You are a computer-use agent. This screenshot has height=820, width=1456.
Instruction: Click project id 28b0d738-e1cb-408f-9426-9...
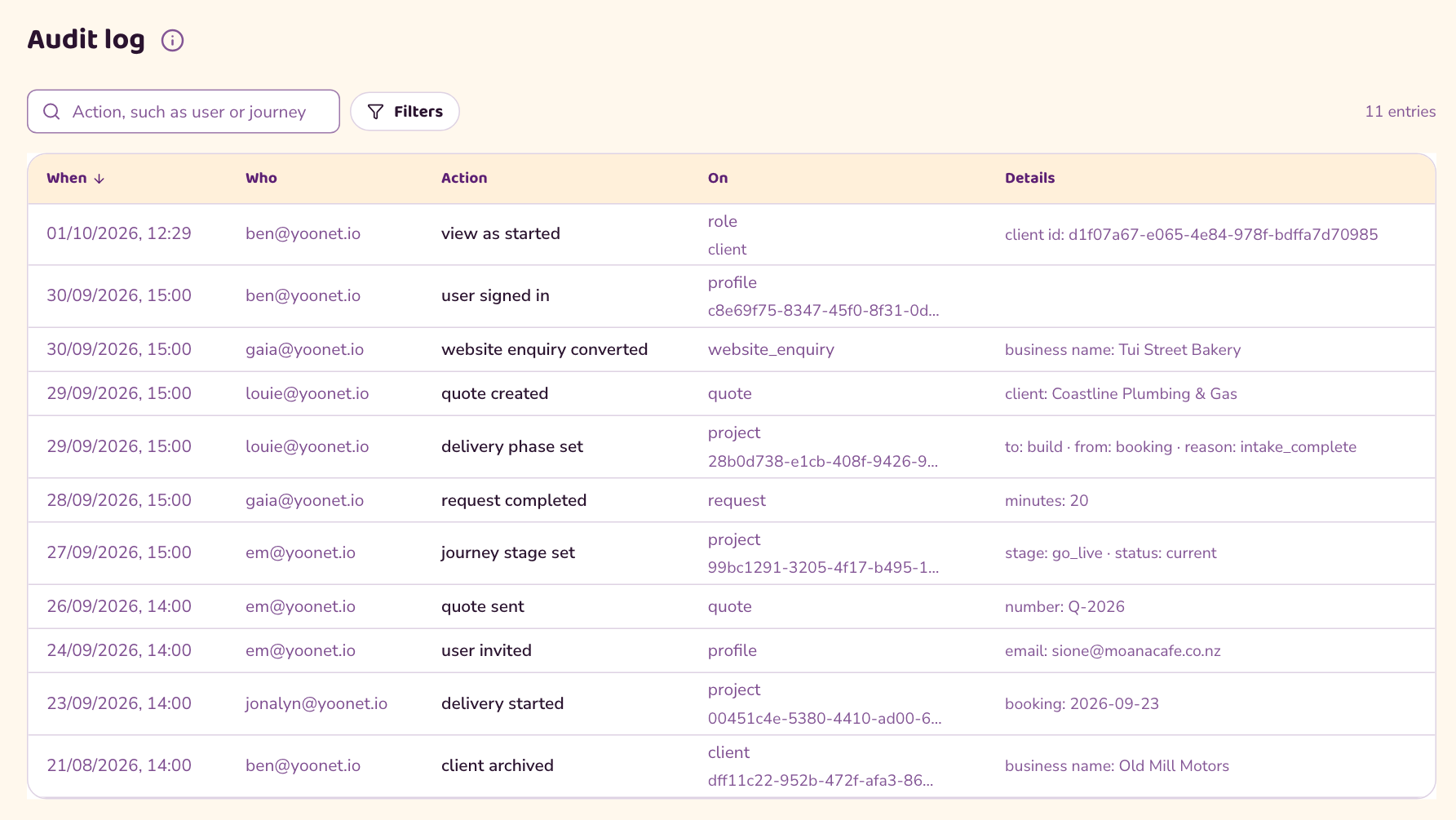coord(823,462)
